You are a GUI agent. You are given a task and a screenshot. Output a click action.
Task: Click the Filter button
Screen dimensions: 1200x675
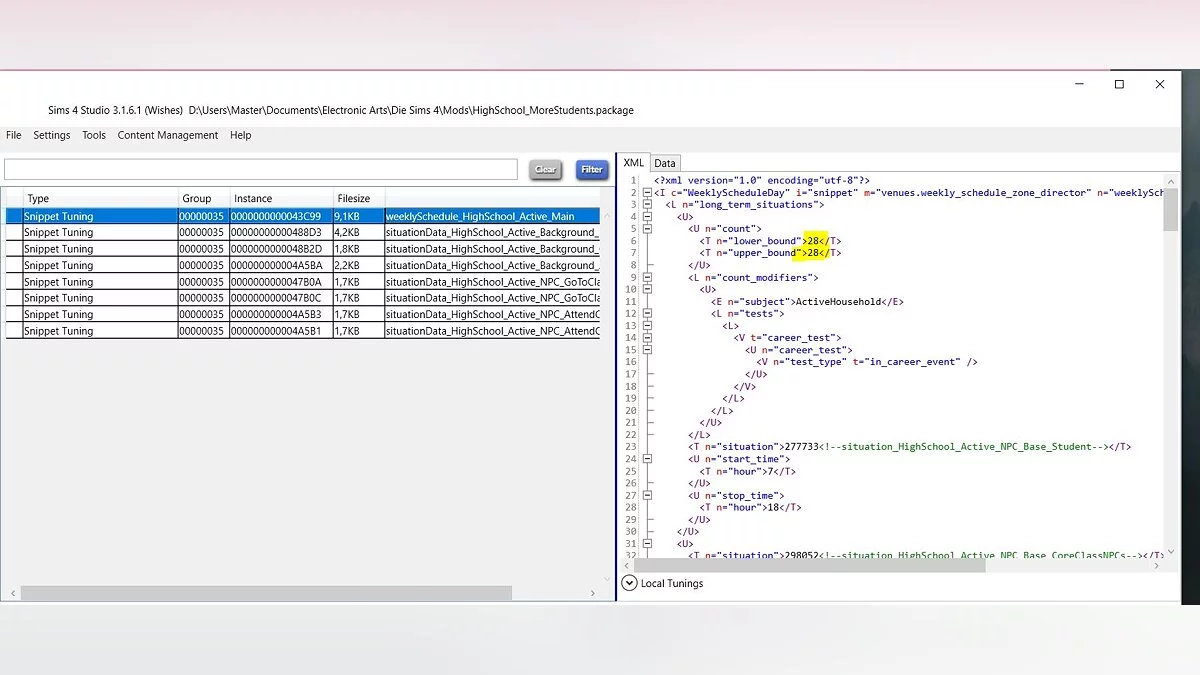click(x=592, y=169)
